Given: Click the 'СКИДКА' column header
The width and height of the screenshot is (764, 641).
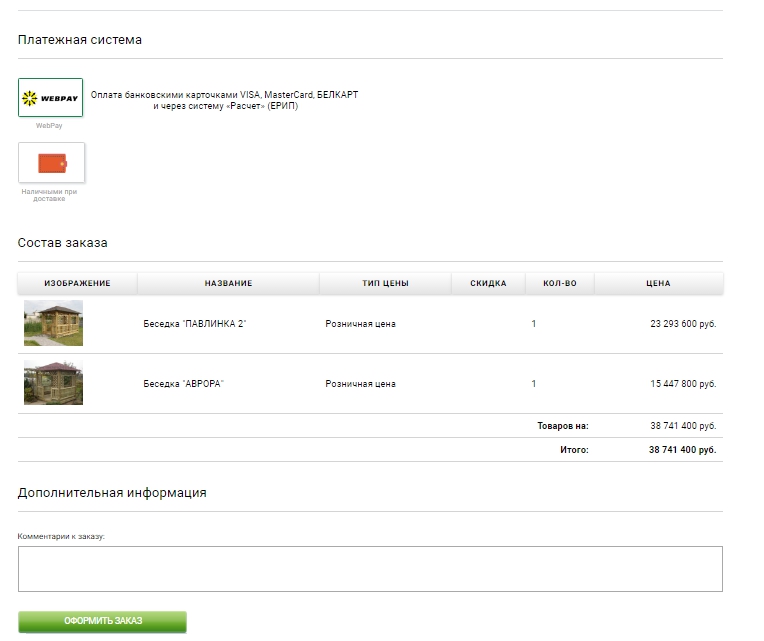Looking at the screenshot, I should (488, 283).
